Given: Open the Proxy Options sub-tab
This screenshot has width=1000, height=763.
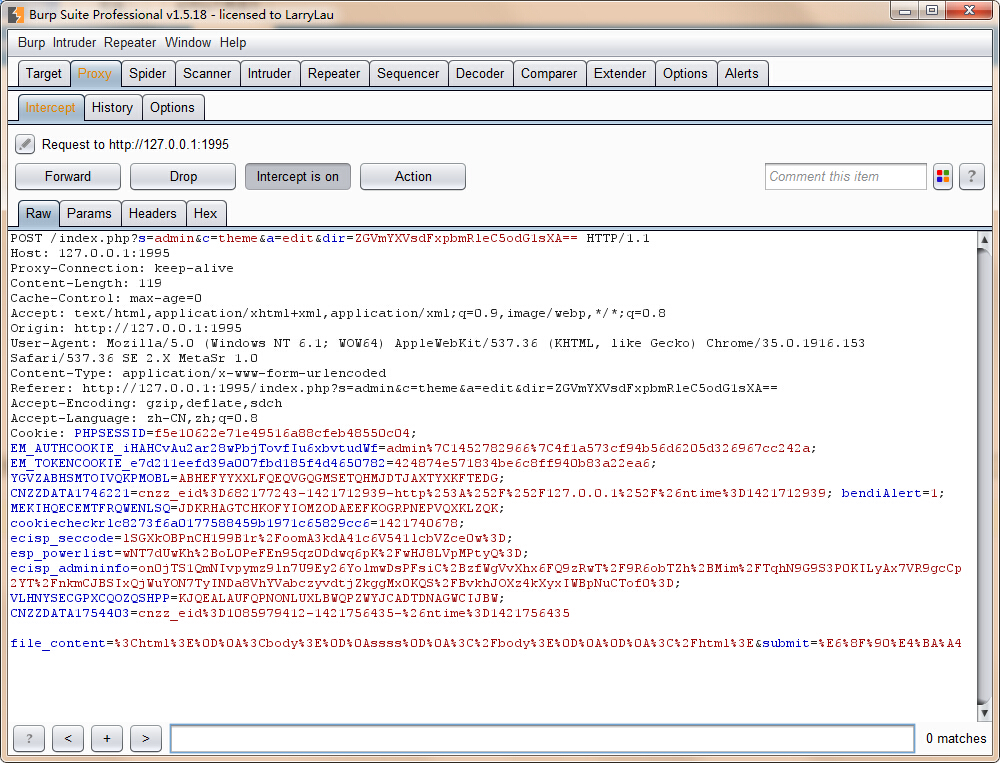Looking at the screenshot, I should point(172,107).
